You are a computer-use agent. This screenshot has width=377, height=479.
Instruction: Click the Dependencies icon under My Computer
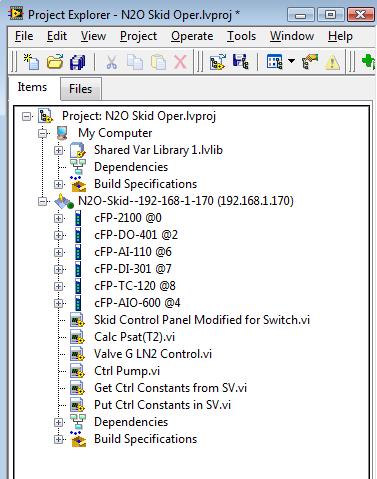tap(78, 167)
